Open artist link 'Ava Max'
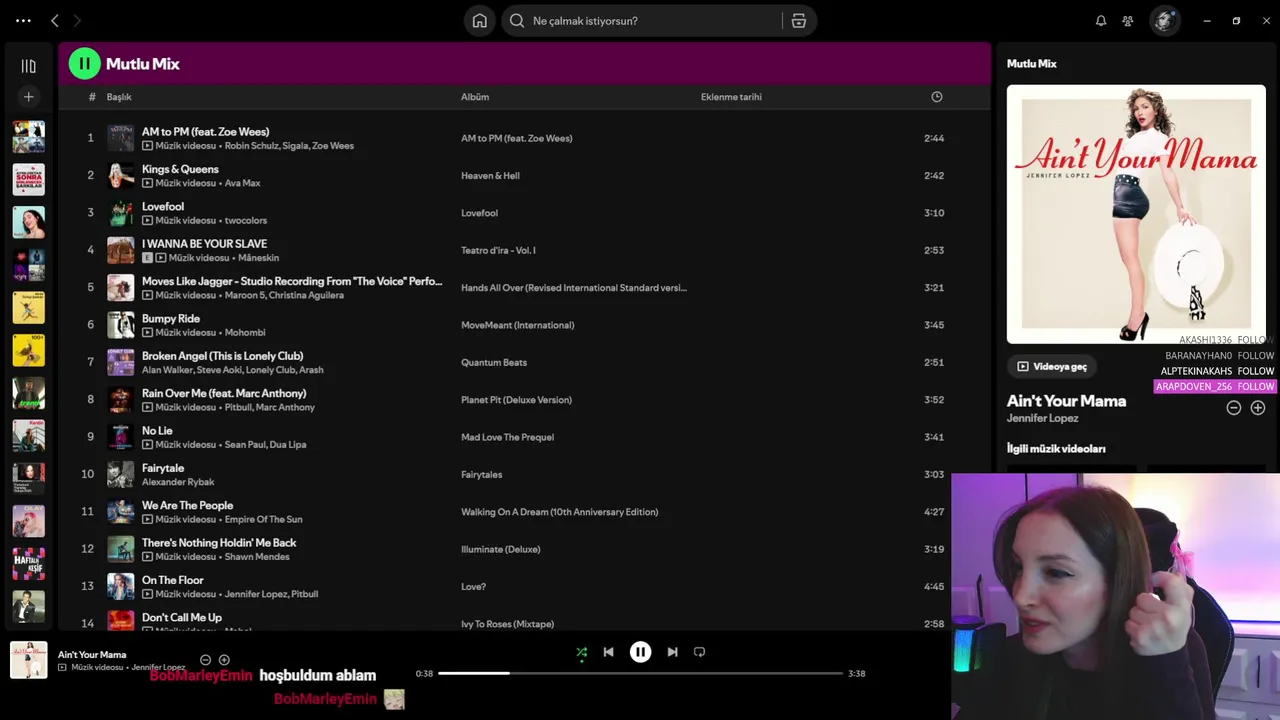 (242, 183)
